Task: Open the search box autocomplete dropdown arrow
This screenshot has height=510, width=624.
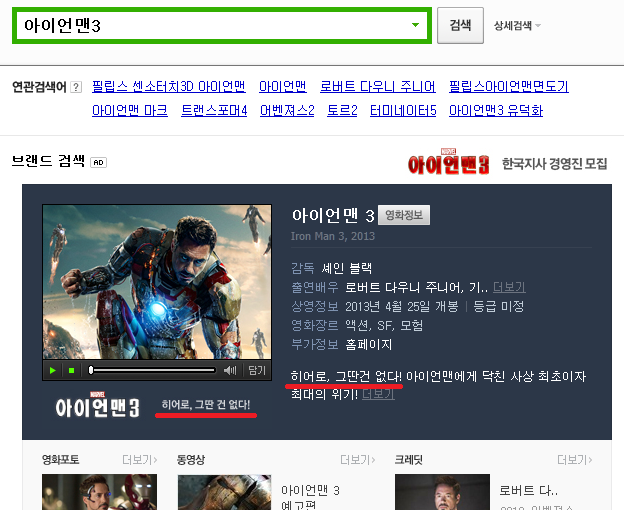Action: click(x=415, y=25)
